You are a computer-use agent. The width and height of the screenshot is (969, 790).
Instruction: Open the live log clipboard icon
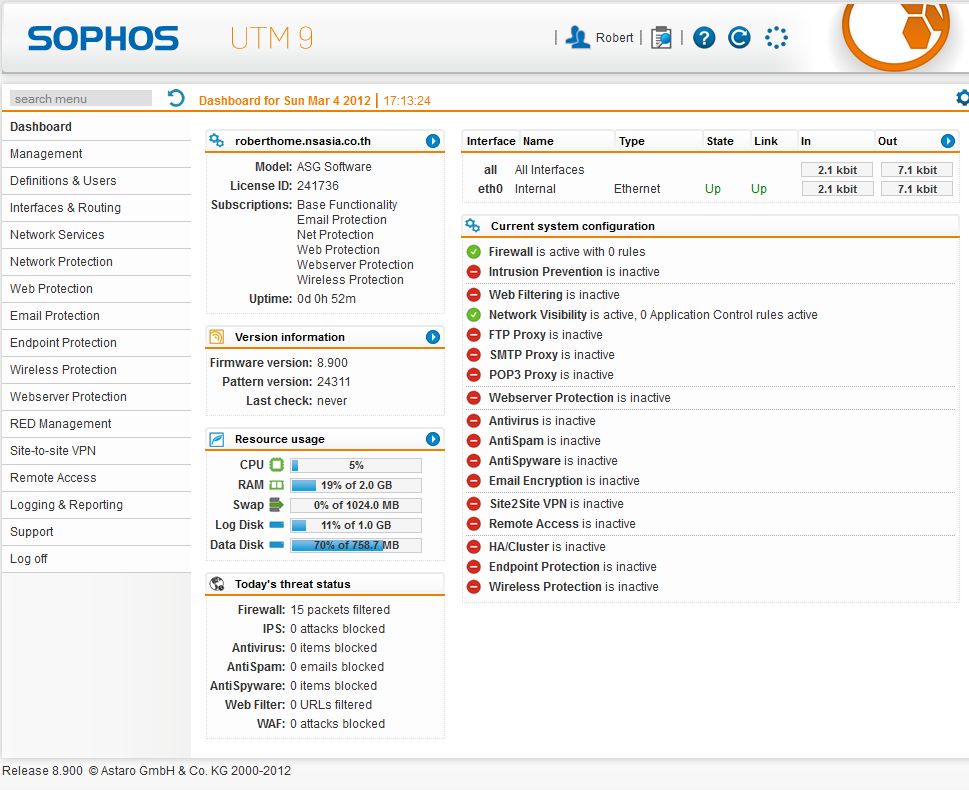point(661,38)
